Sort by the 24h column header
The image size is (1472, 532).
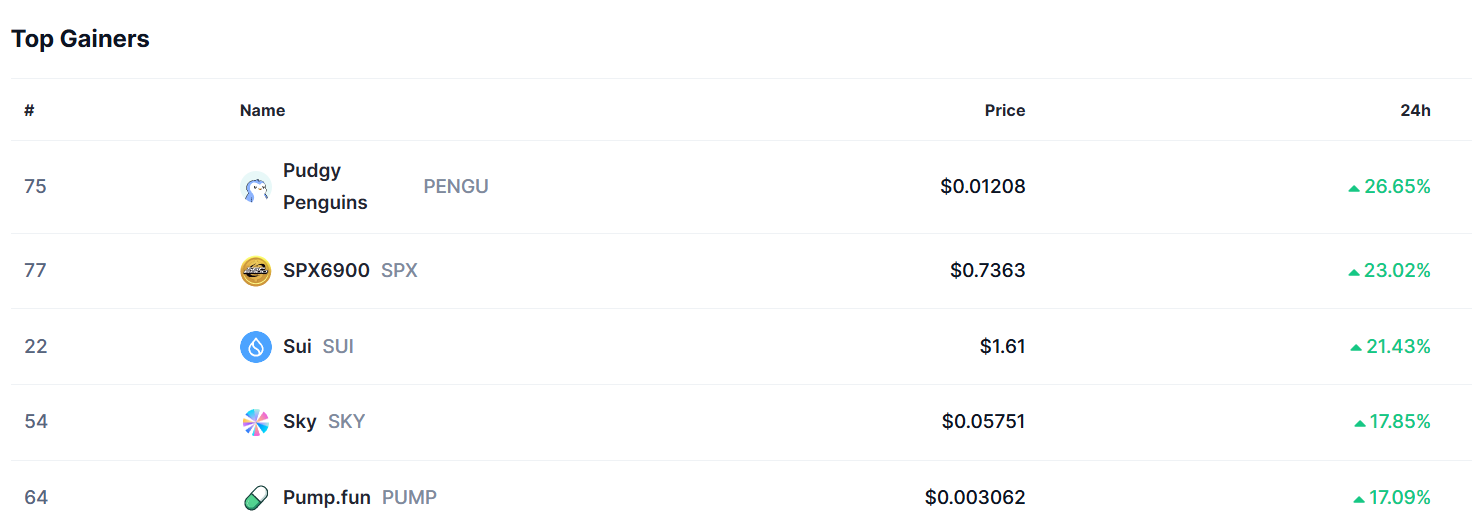tap(1415, 110)
